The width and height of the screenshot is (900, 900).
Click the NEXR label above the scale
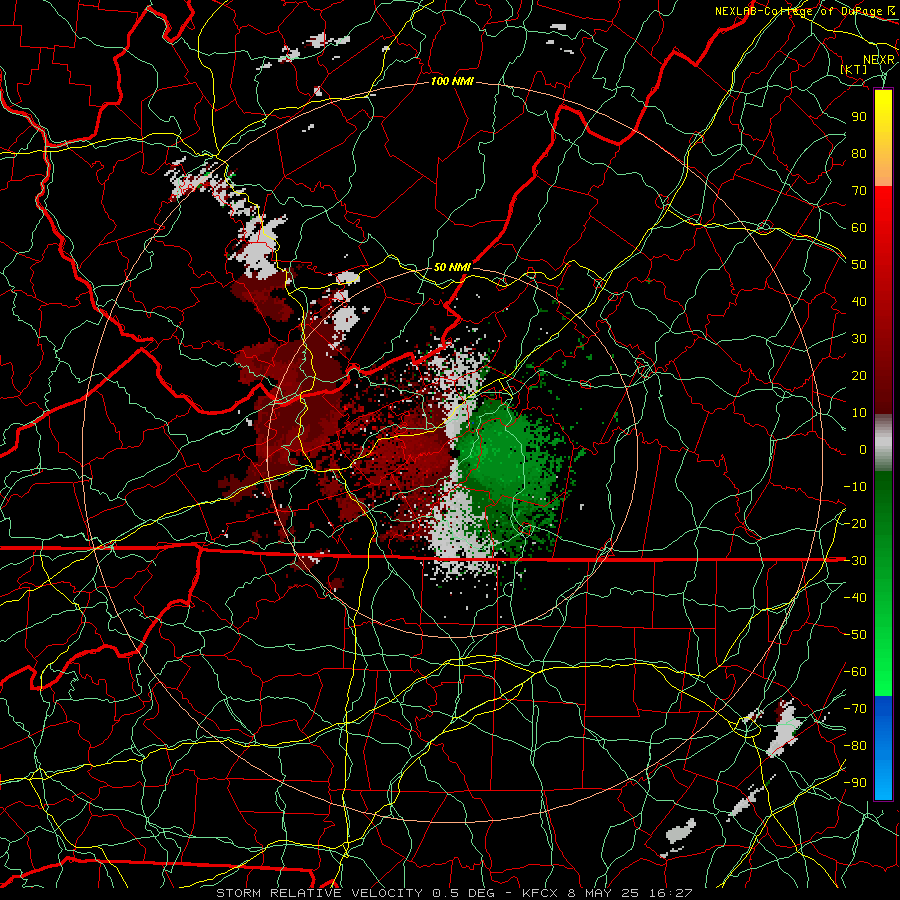[879, 60]
